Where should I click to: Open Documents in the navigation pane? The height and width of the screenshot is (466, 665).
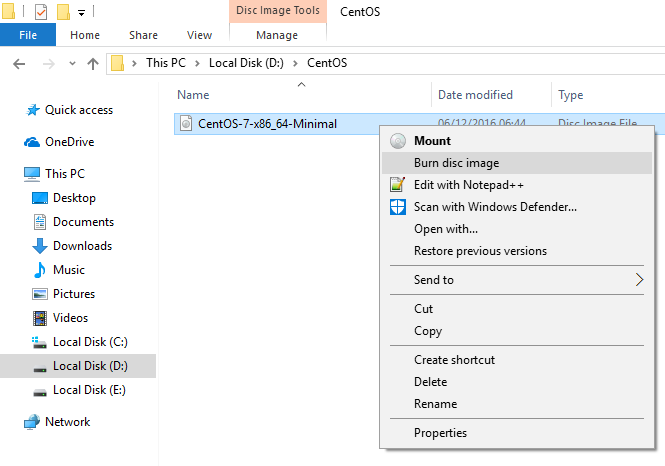click(x=83, y=222)
